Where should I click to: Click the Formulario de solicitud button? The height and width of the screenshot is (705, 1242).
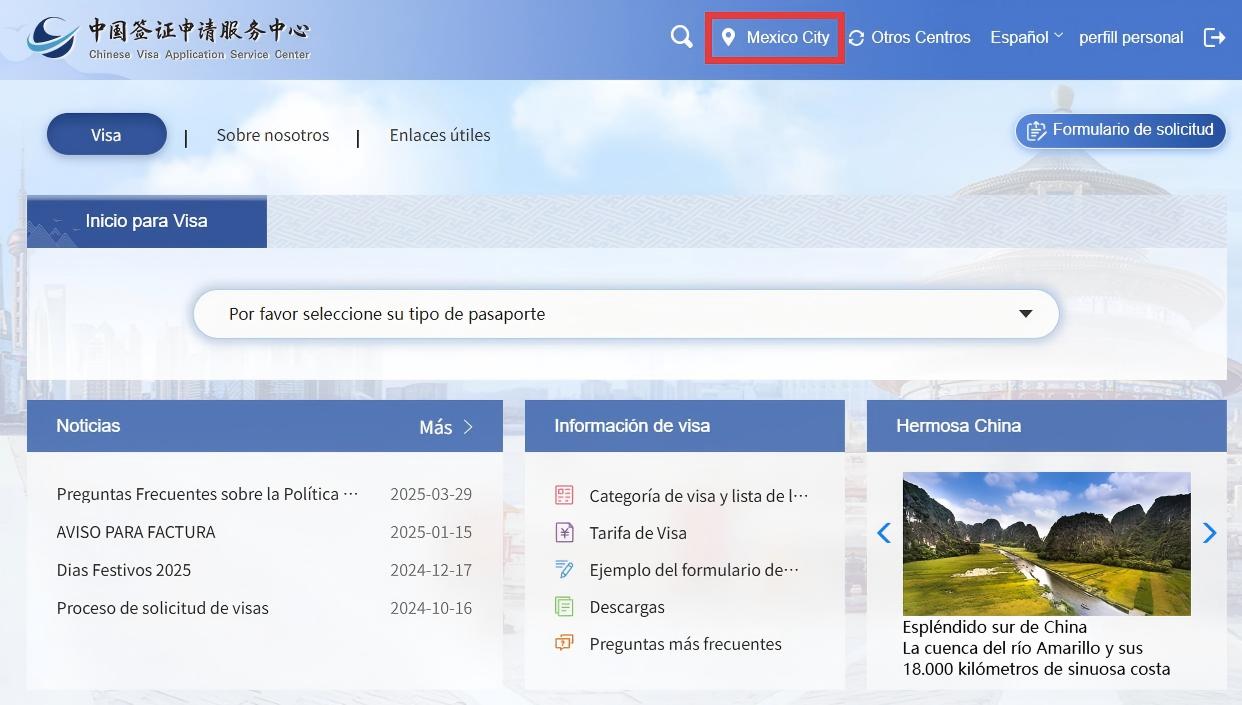(1120, 130)
